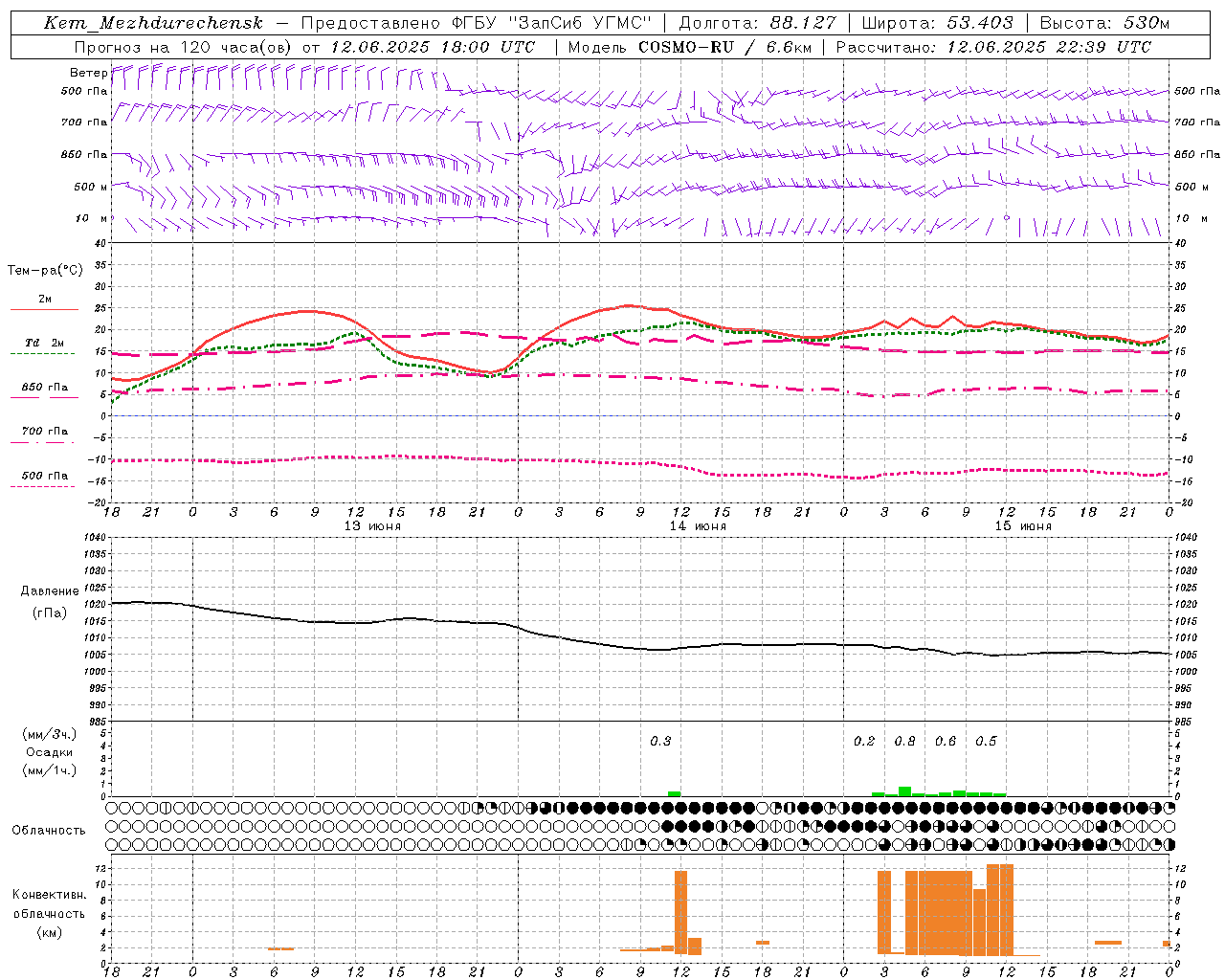Click the "(мм/3ч.)" units label

[x=50, y=734]
